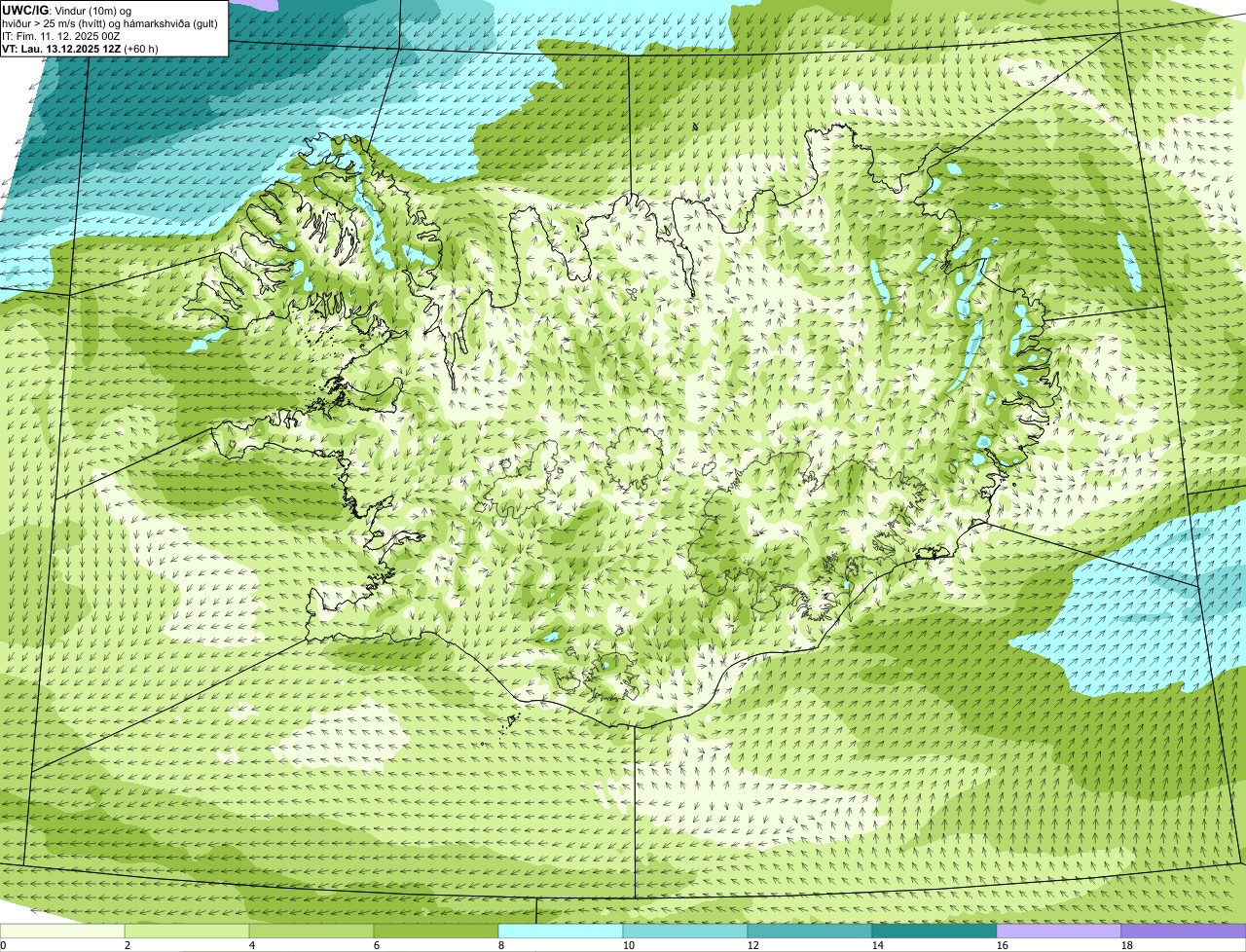This screenshot has height=952, width=1246.
Task: Select the 16–18 m/s light purple legend band
Action: (x=1059, y=931)
